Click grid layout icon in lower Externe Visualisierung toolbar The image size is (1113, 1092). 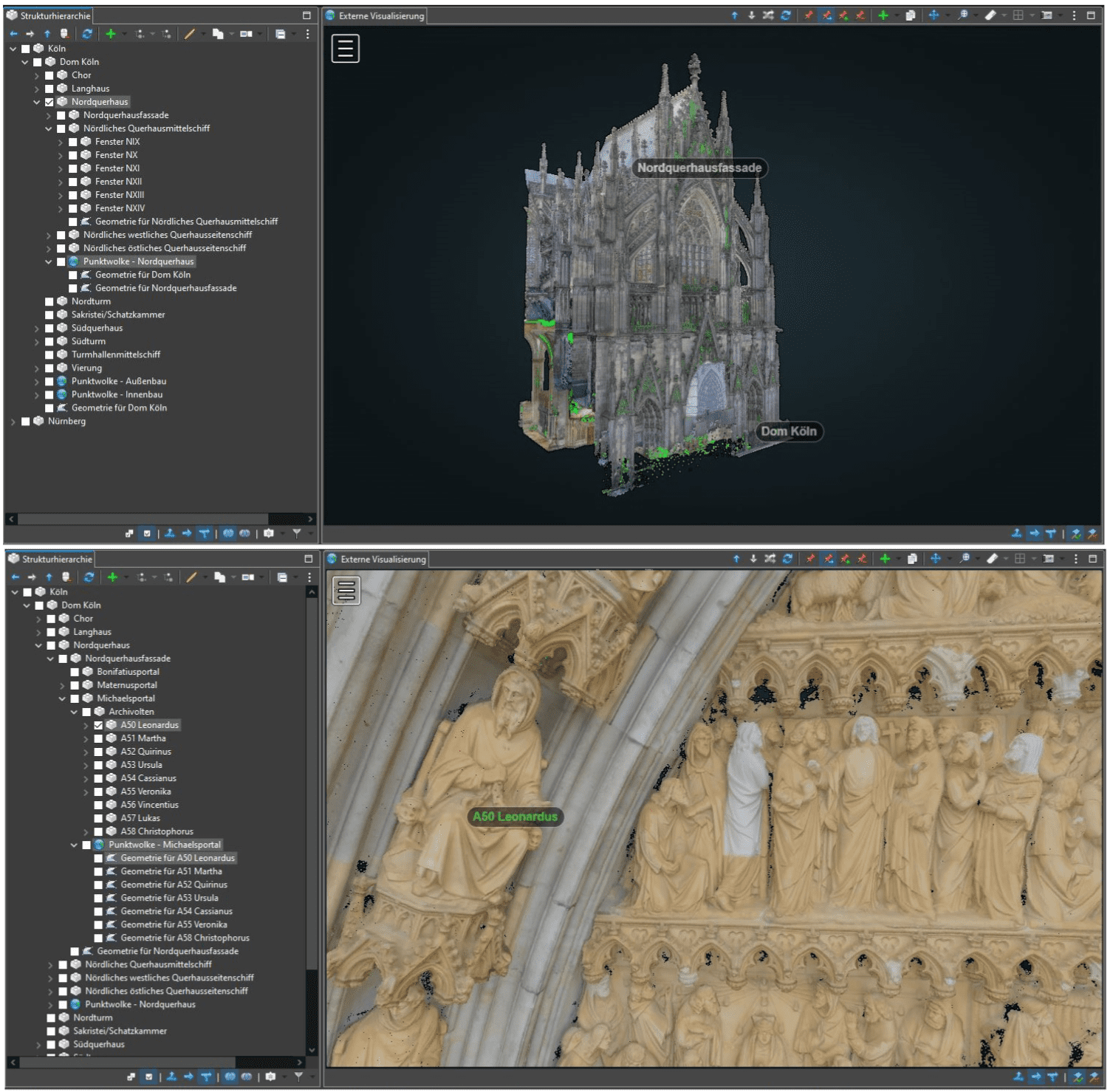click(x=1020, y=559)
